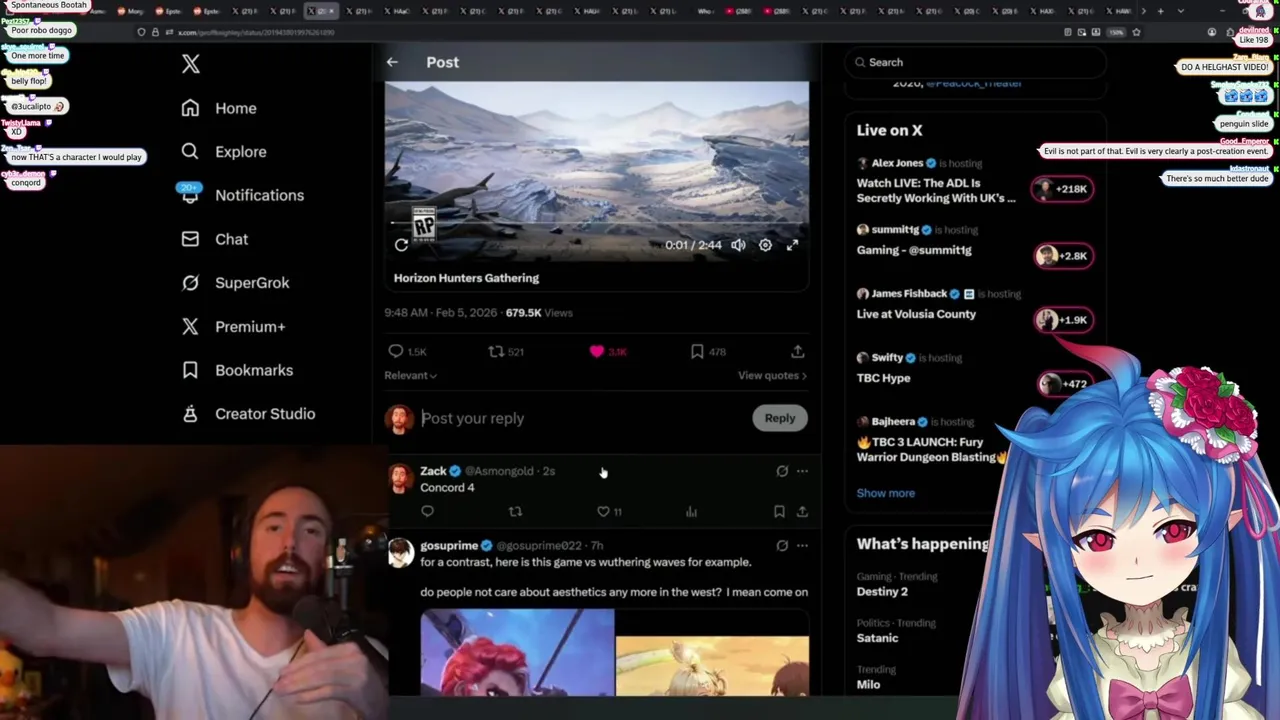Open Grok on gosuprime's reply
The height and width of the screenshot is (720, 1280).
[782, 546]
